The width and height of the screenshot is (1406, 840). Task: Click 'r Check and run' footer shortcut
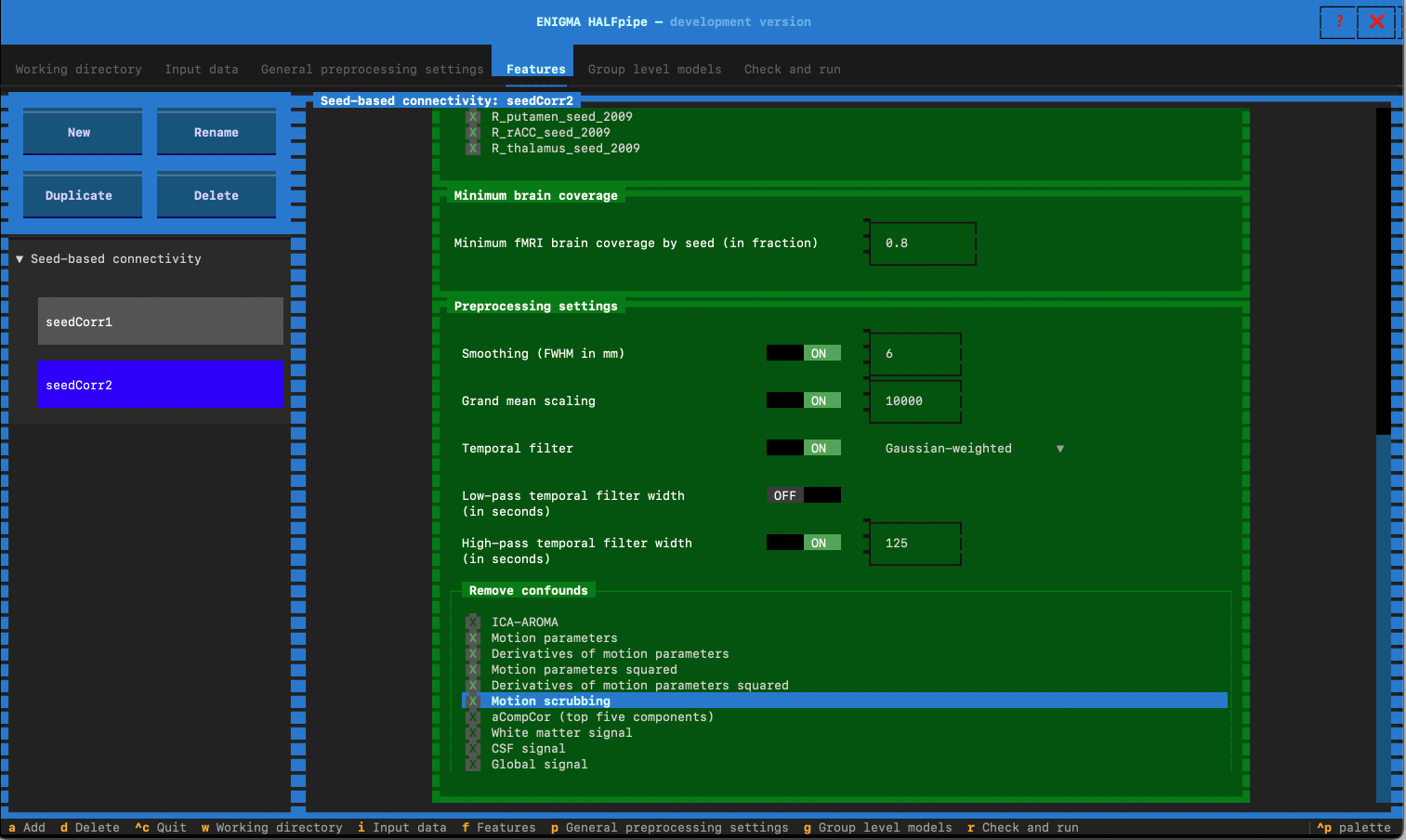(1023, 828)
